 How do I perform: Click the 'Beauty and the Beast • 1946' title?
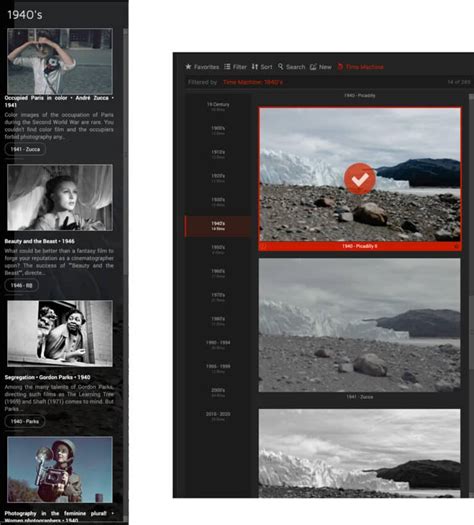[x=40, y=241]
